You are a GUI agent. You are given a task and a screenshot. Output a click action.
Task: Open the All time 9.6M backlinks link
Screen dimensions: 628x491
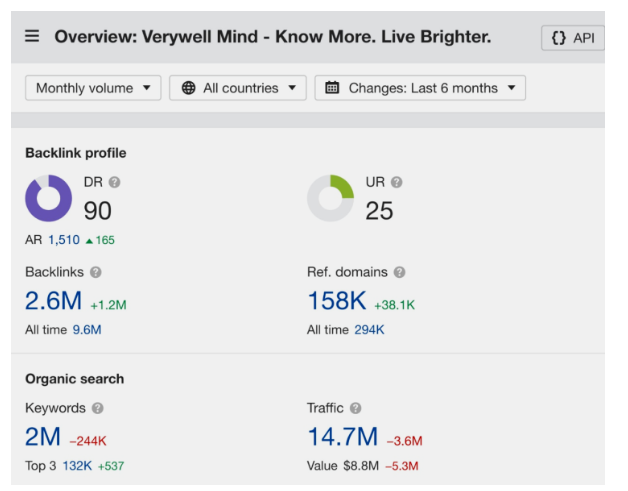tap(87, 330)
